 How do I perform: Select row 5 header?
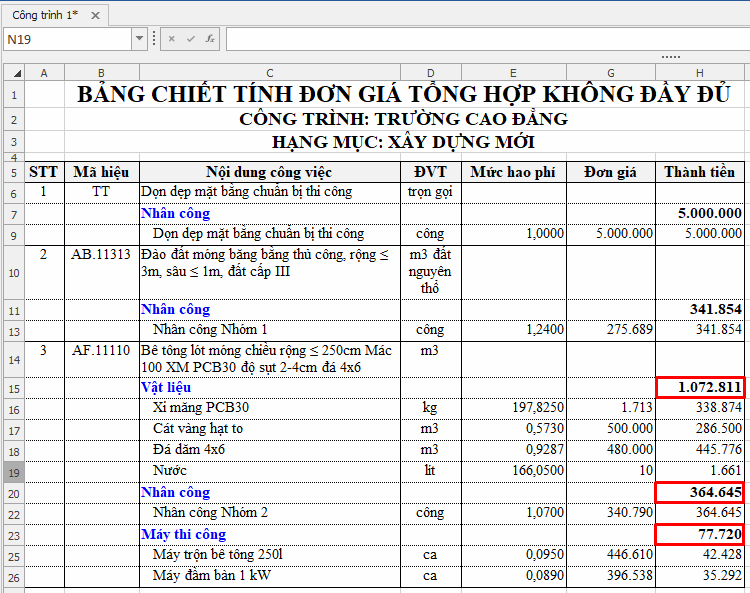tap(14, 173)
